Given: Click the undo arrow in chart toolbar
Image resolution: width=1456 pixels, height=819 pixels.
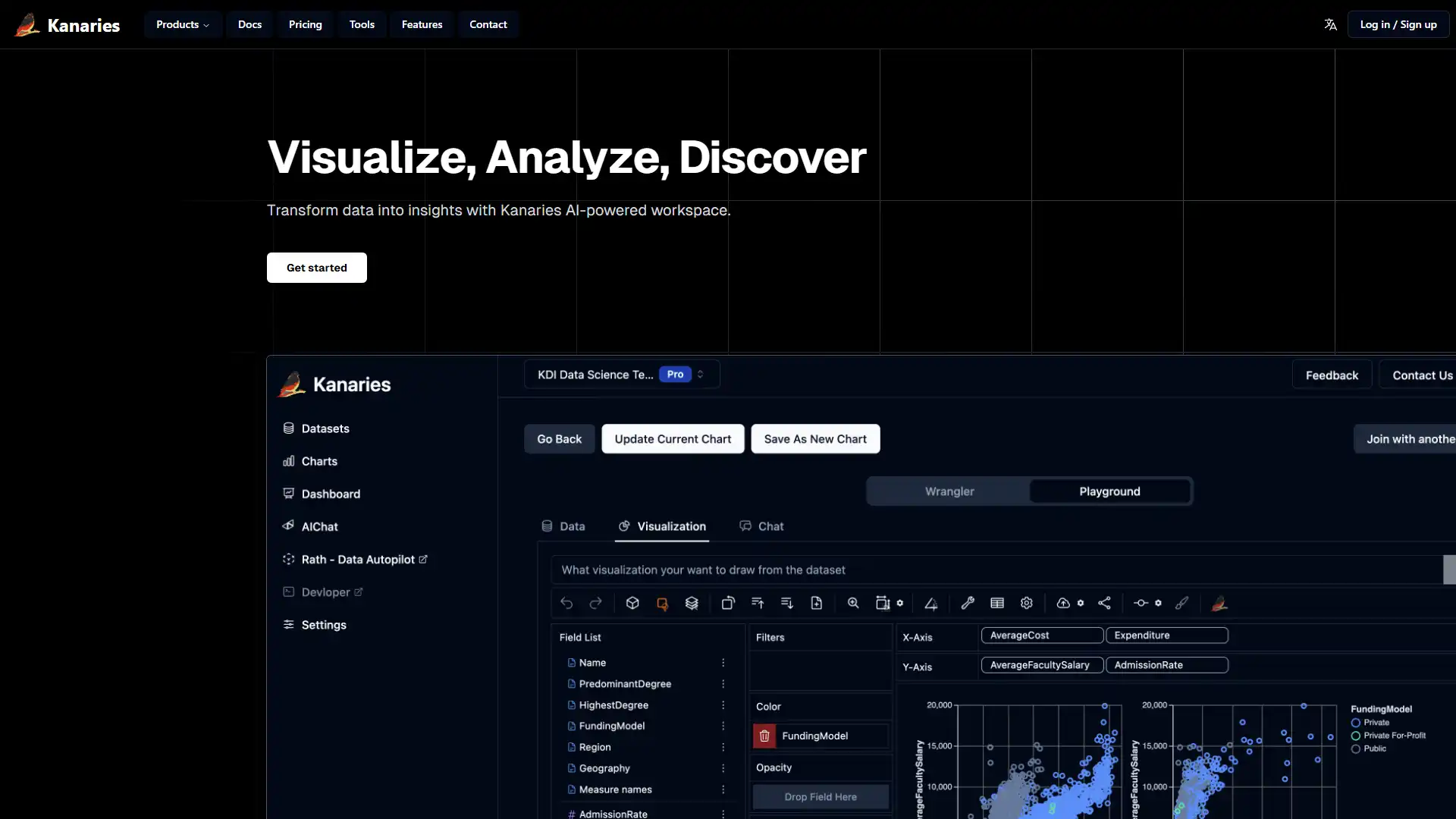Looking at the screenshot, I should (566, 603).
